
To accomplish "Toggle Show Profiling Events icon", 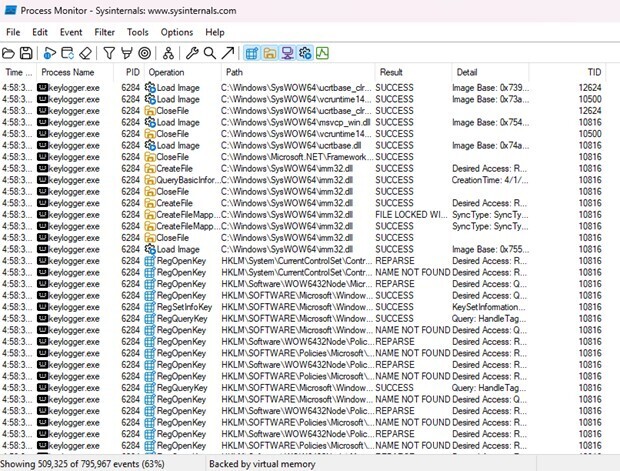I will click(x=323, y=53).
